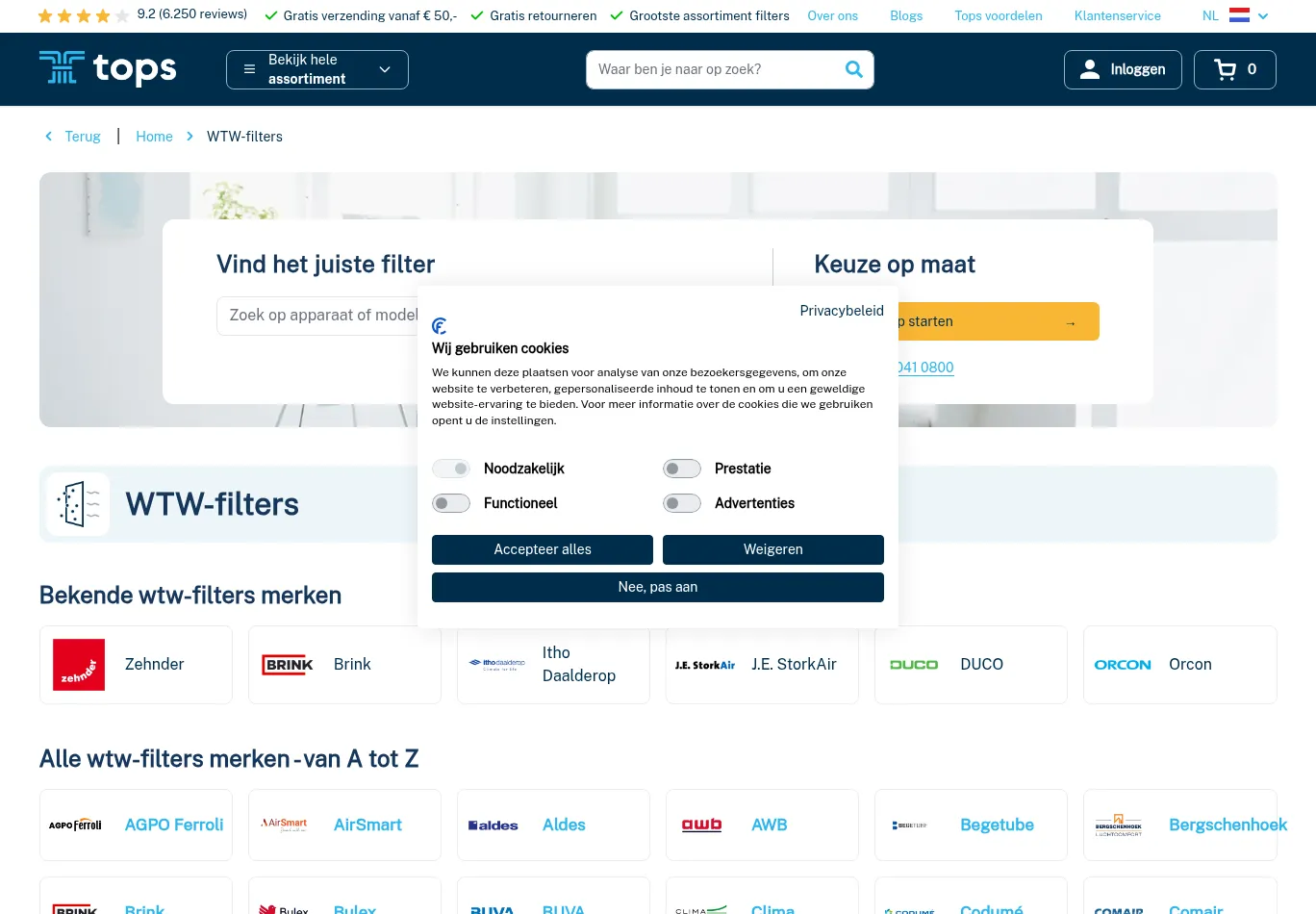Viewport: 1316px width, 914px height.
Task: Click the Orcon brand logo
Action: click(x=1122, y=665)
